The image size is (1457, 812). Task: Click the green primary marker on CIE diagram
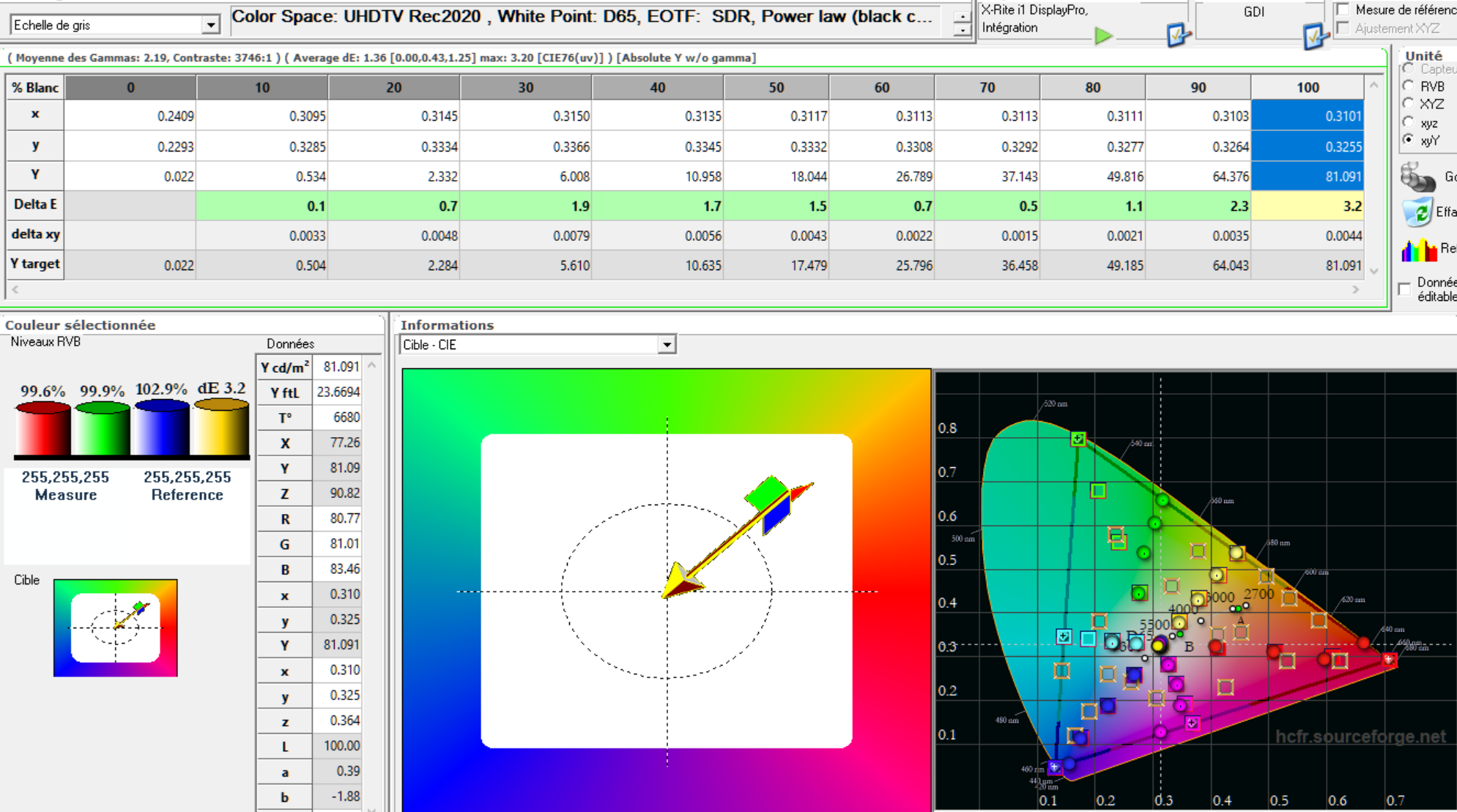(x=1078, y=439)
